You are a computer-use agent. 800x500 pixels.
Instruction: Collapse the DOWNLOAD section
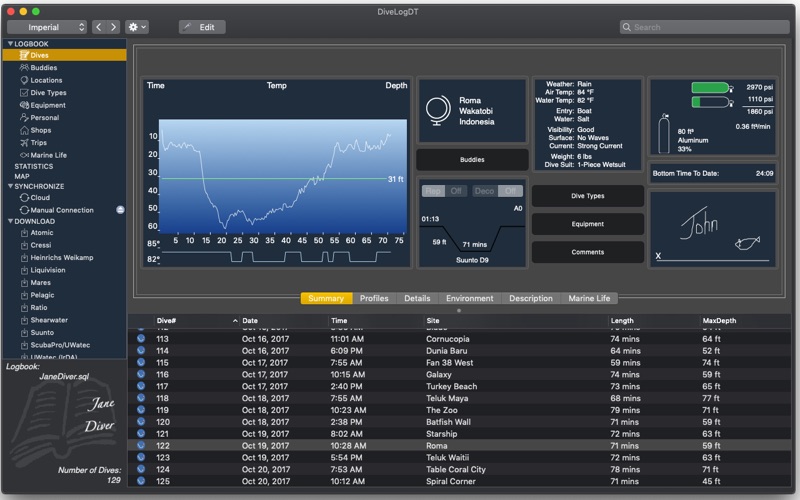coord(10,221)
